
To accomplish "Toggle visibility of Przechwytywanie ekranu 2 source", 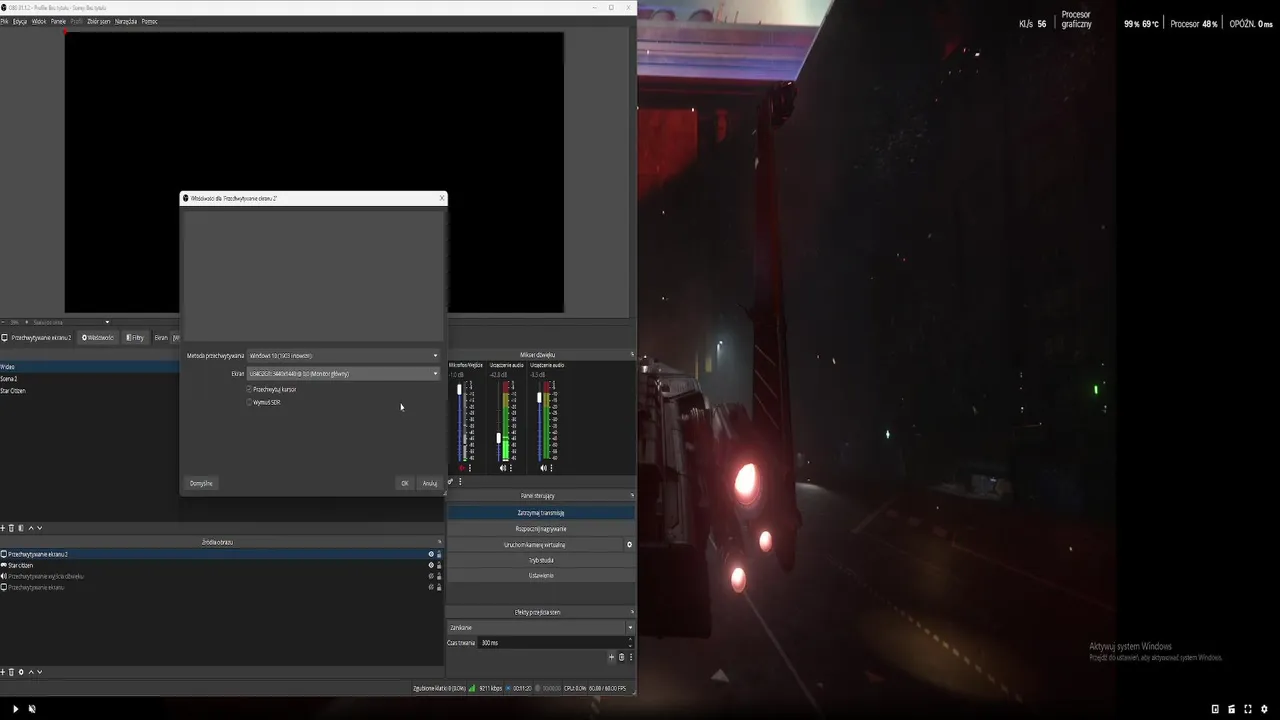I will [x=431, y=554].
